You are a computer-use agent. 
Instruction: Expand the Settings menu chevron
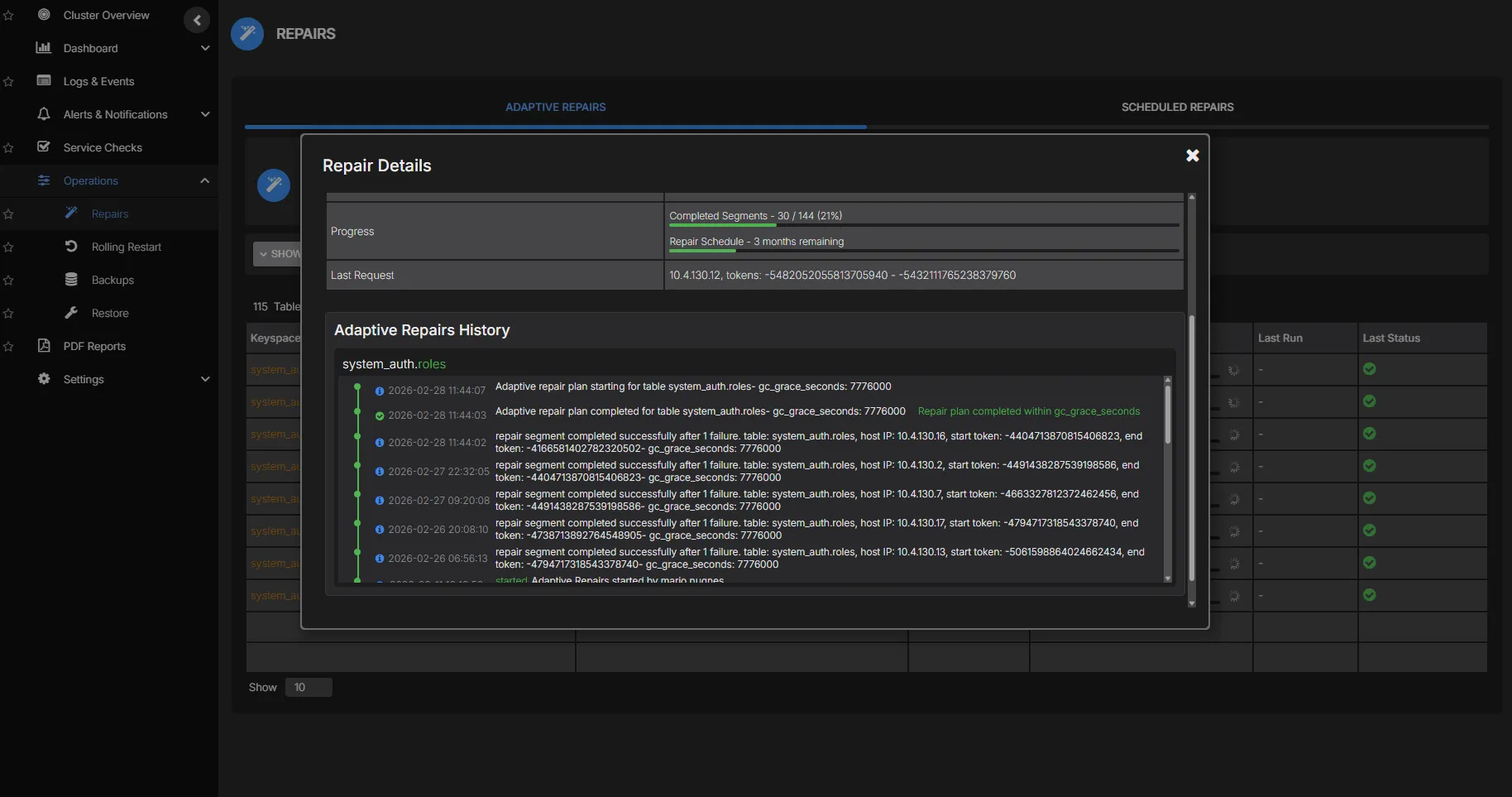click(205, 379)
